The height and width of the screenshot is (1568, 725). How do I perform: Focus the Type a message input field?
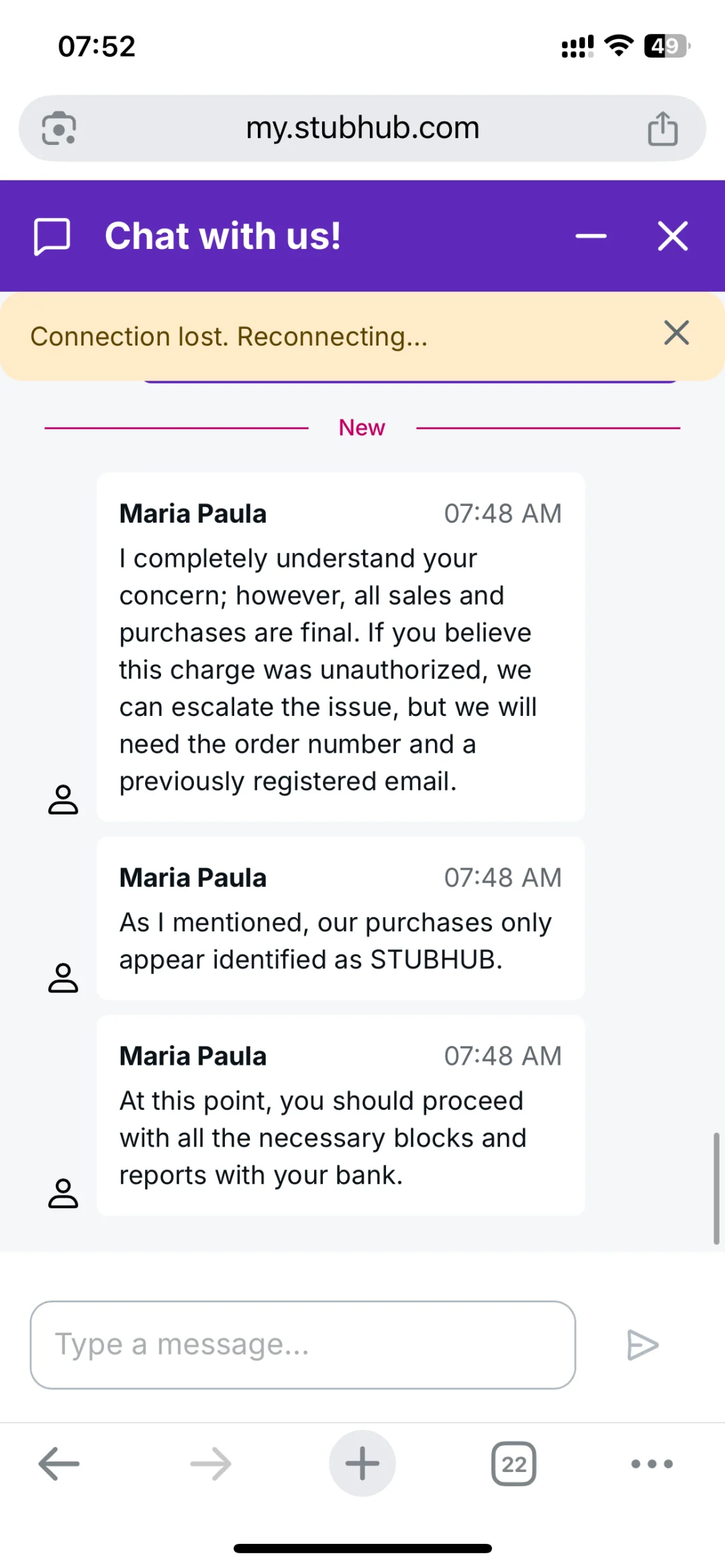click(303, 1345)
